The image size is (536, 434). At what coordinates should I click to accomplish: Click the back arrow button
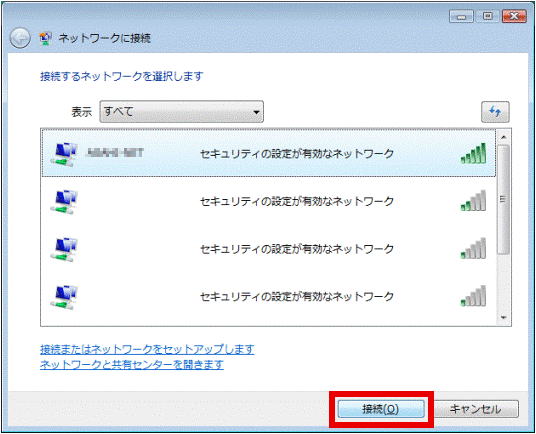(20, 38)
